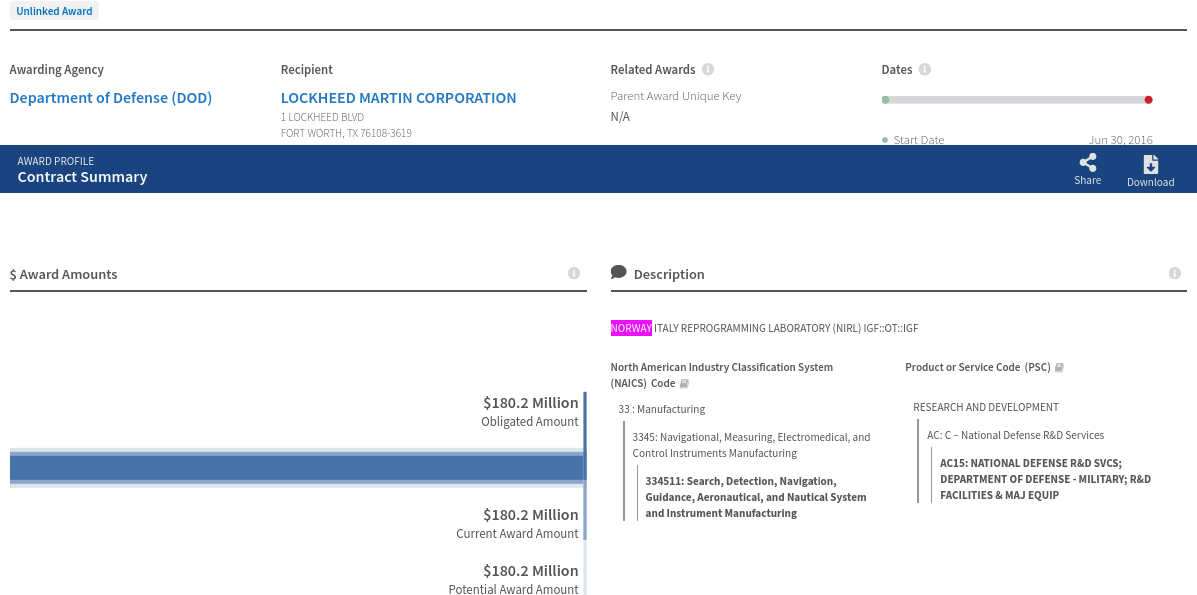Open the Department of Defense (DOD) agency link
This screenshot has width=1197, height=595.
(111, 98)
